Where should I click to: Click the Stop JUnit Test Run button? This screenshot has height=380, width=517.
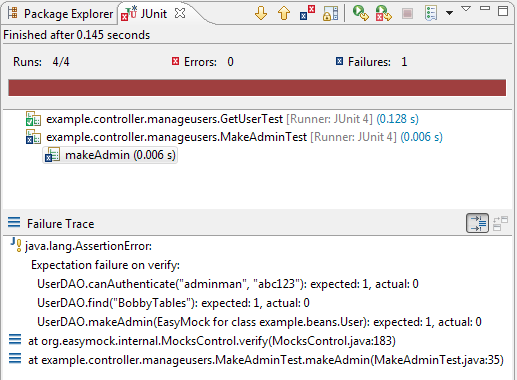pyautogui.click(x=407, y=14)
